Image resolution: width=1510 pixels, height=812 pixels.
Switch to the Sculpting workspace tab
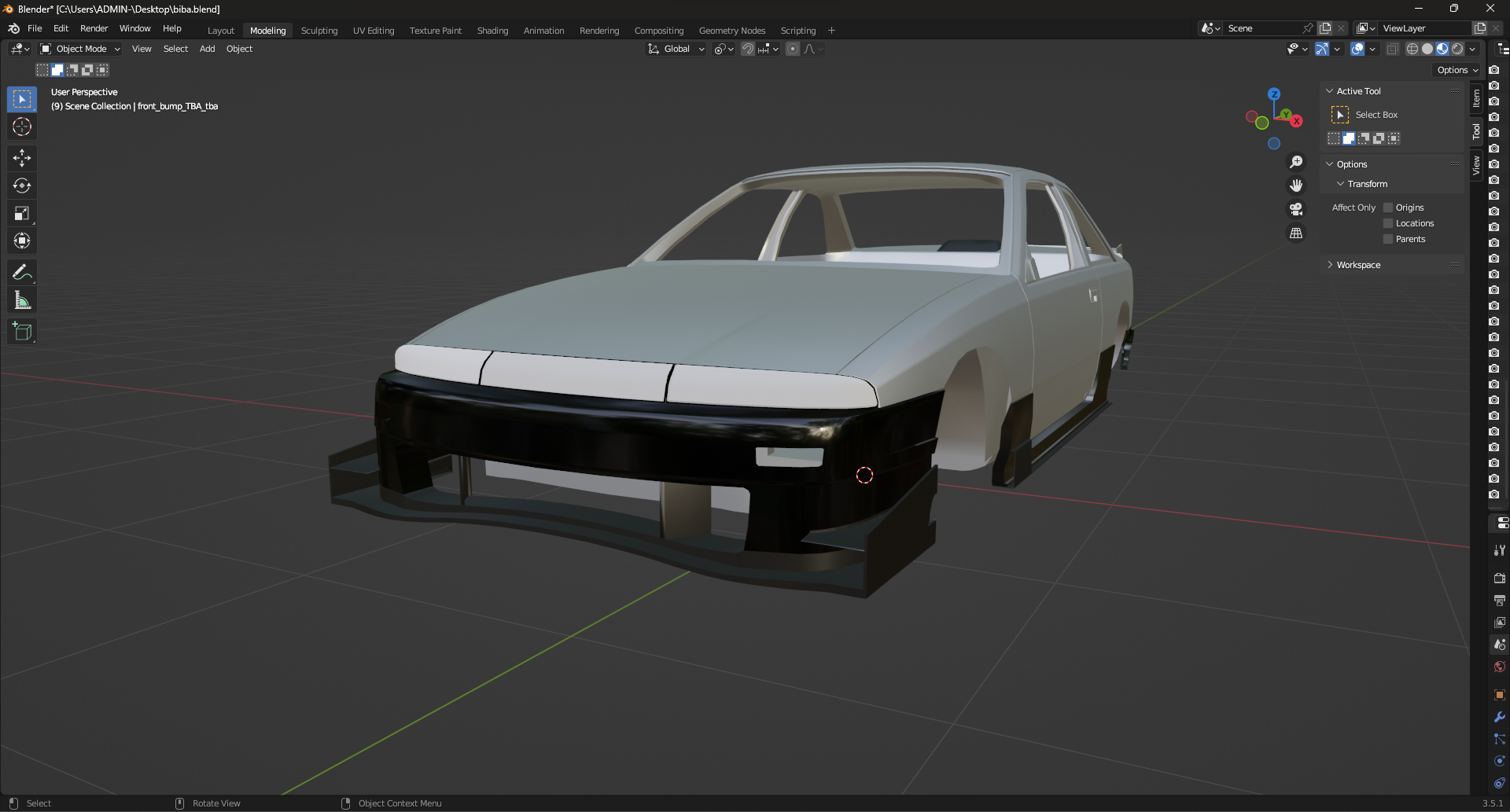pos(319,31)
